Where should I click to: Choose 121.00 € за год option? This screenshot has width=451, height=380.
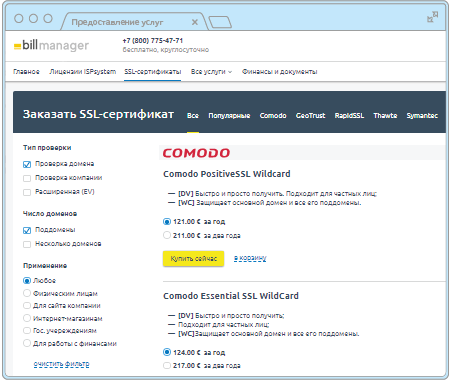click(167, 222)
